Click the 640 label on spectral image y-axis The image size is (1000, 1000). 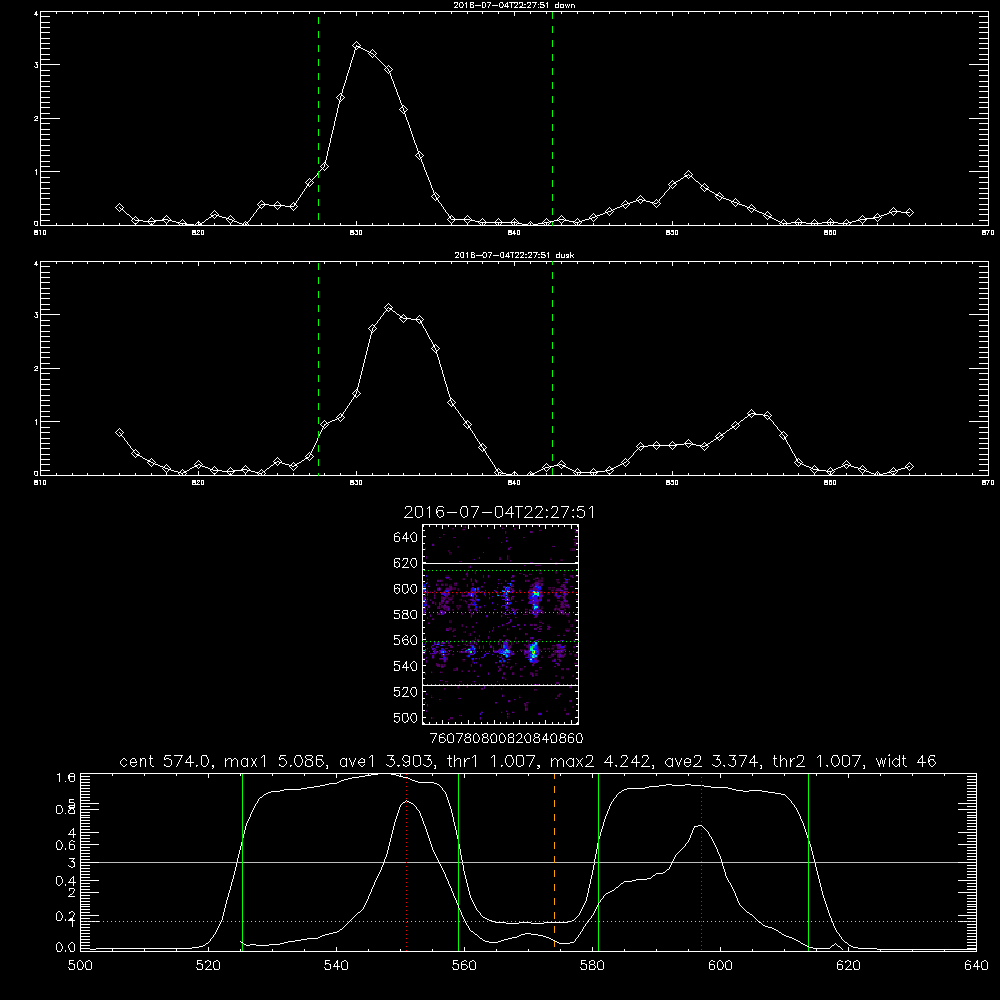[406, 538]
